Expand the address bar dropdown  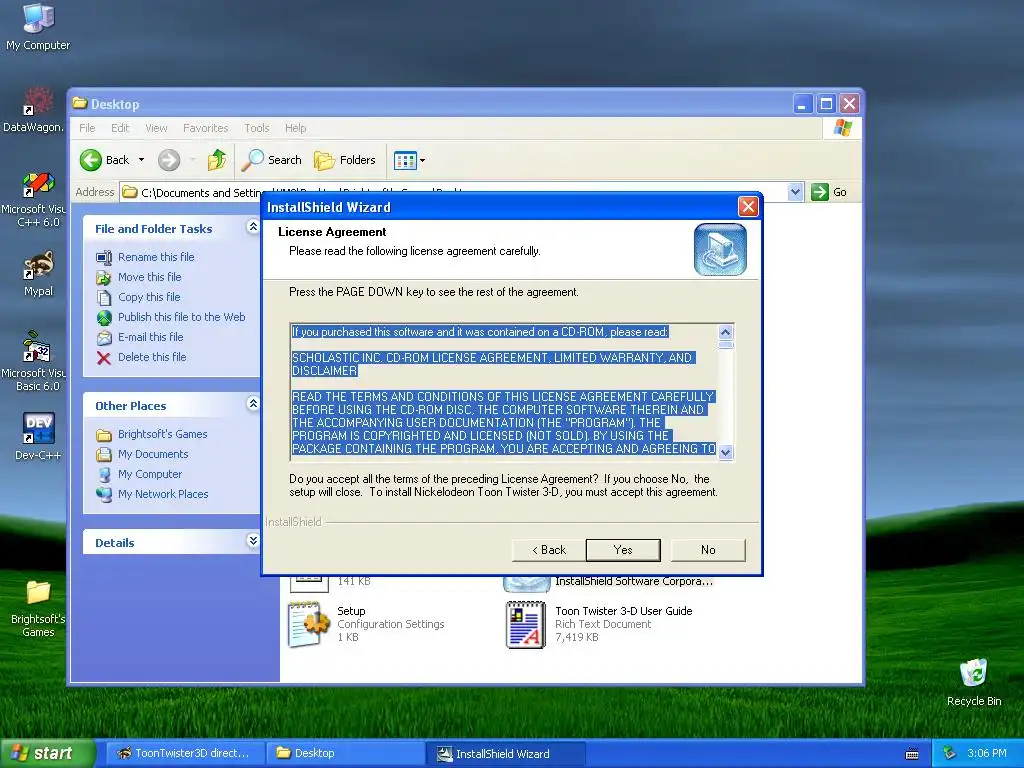795,192
